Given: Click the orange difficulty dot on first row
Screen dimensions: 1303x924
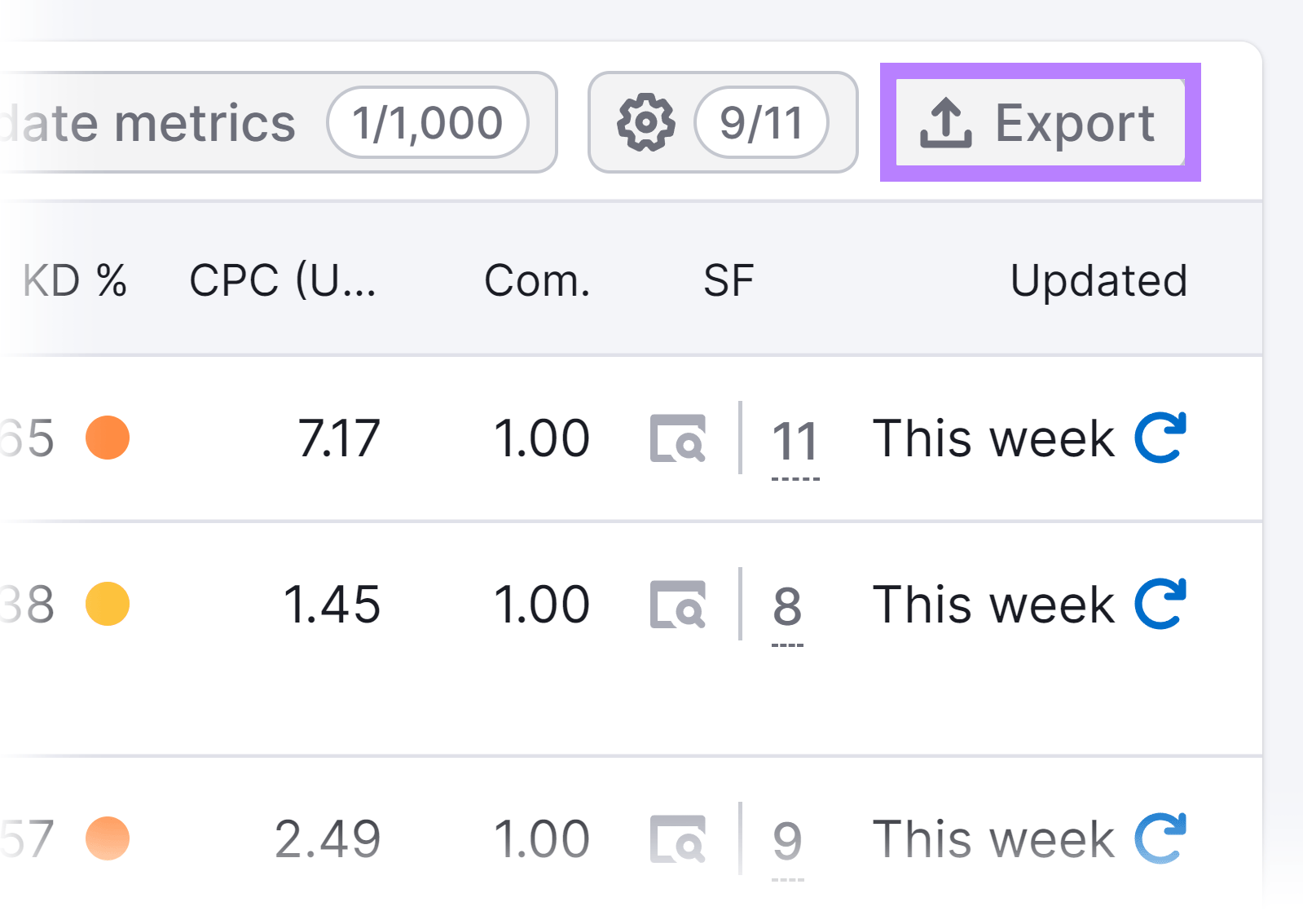Looking at the screenshot, I should coord(107,438).
